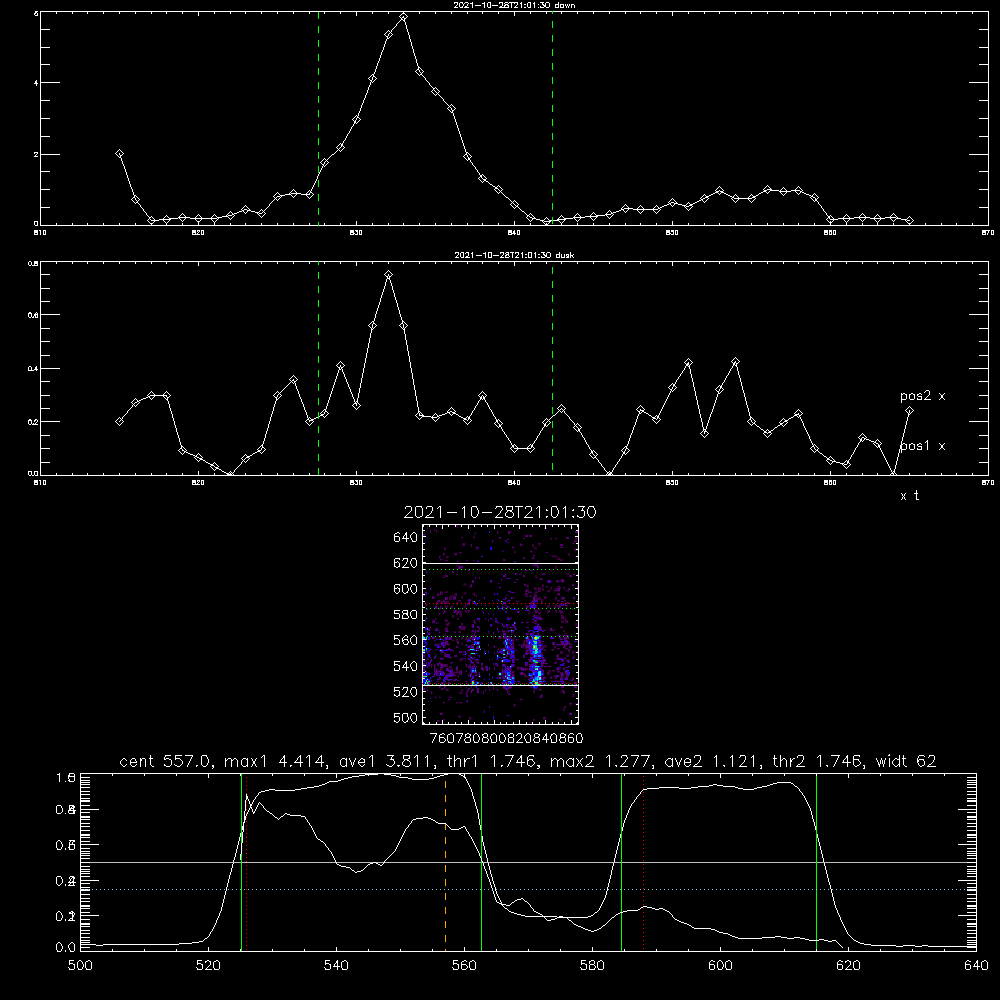Click the solid horizontal threshold line in bottom plot
Viewport: 1000px width, 1000px height.
click(528, 862)
